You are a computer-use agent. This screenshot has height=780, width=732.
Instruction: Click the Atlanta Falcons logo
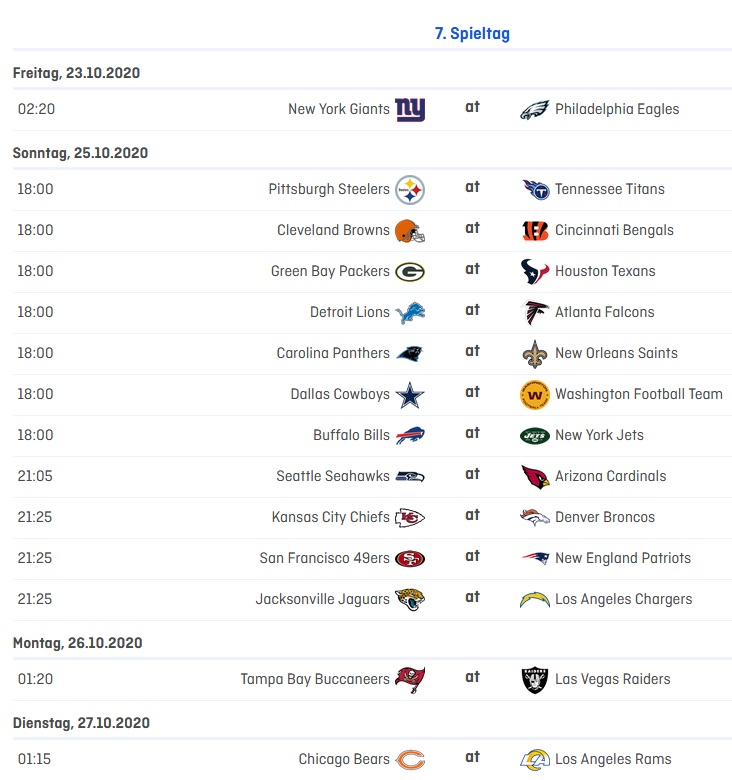[x=535, y=313]
